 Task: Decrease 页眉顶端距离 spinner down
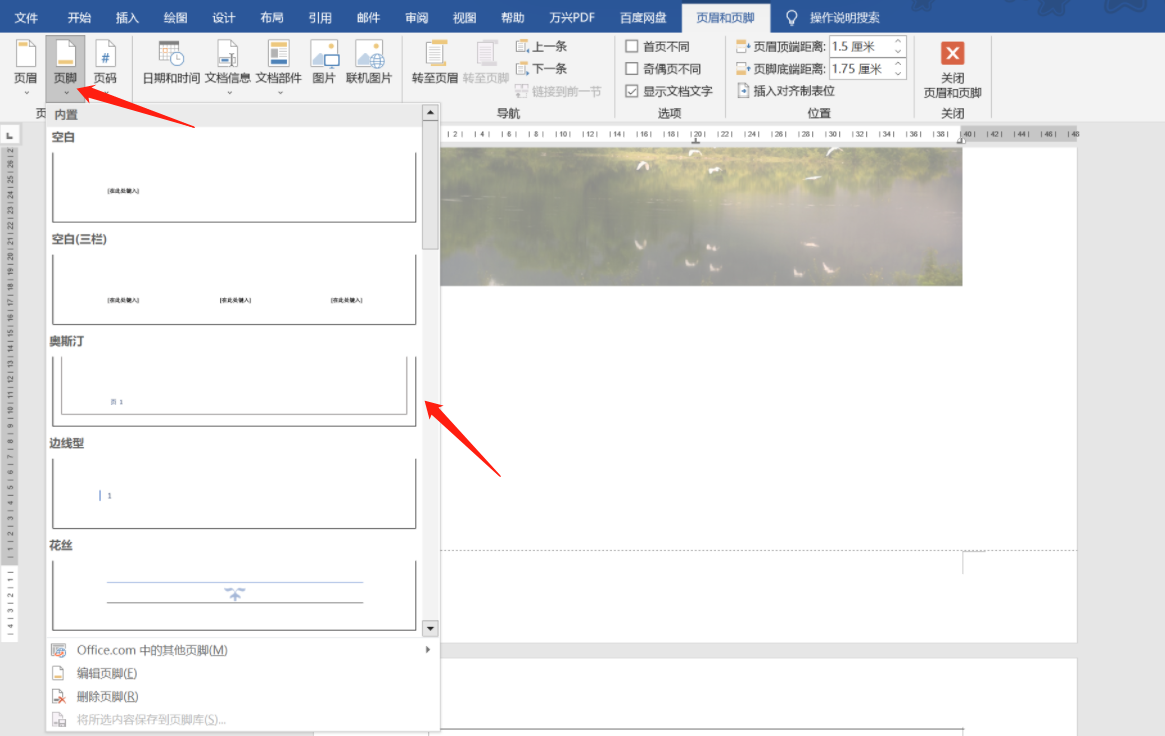[898, 51]
